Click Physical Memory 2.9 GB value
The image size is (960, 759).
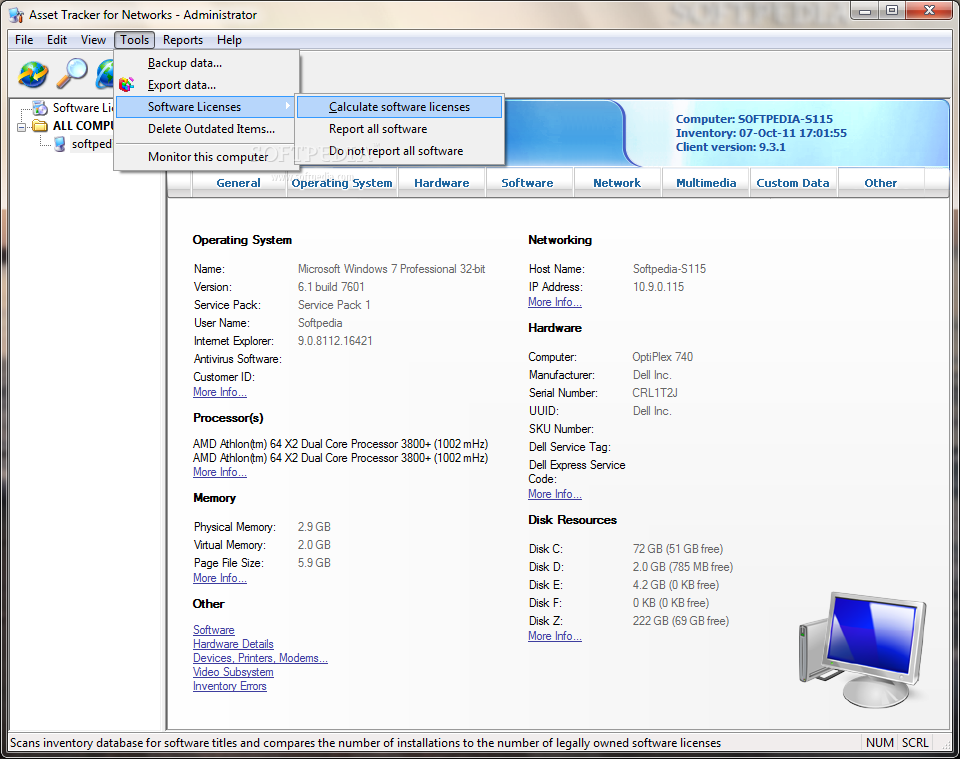click(314, 527)
